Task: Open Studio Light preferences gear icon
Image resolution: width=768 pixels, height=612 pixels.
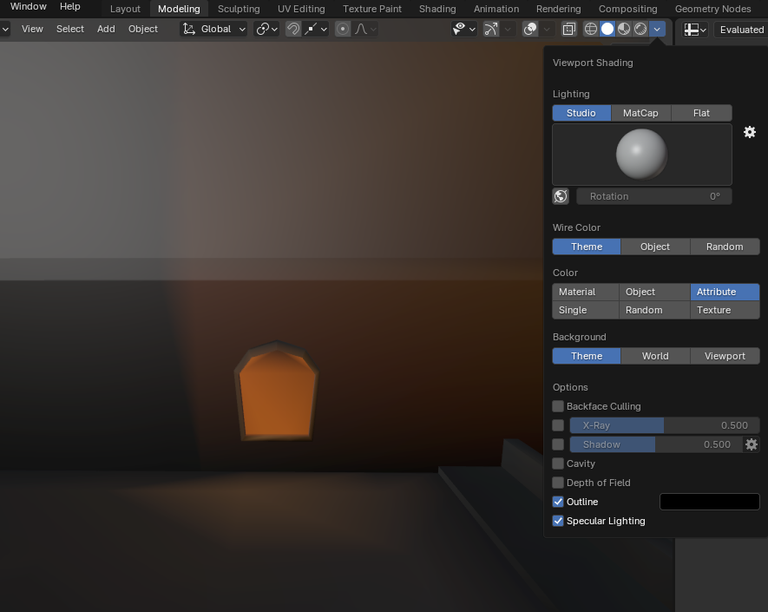Action: [x=749, y=132]
